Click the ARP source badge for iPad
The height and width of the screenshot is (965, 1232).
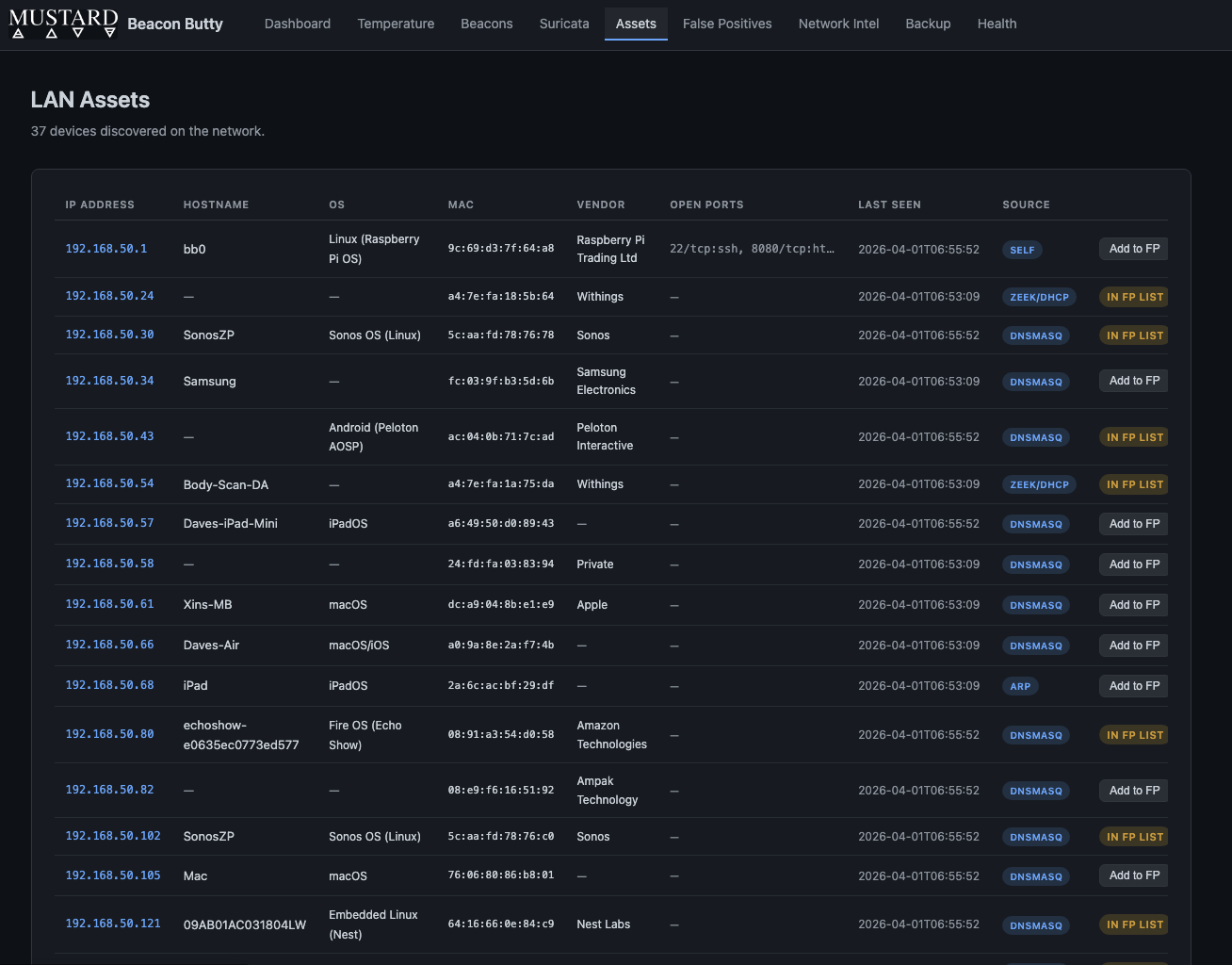click(1020, 686)
